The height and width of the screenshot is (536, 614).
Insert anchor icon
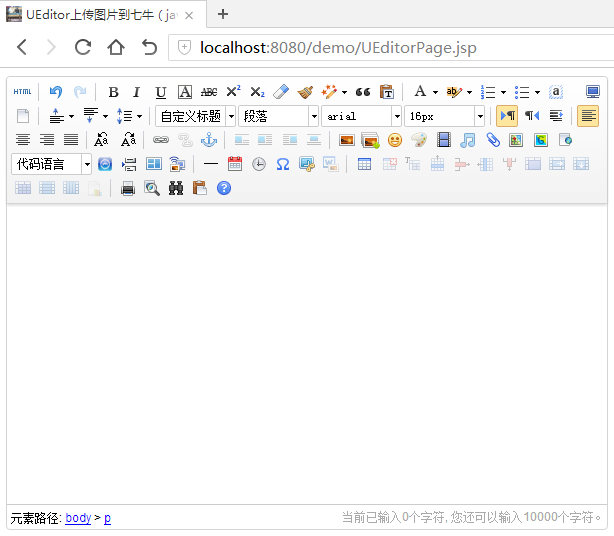coord(209,140)
